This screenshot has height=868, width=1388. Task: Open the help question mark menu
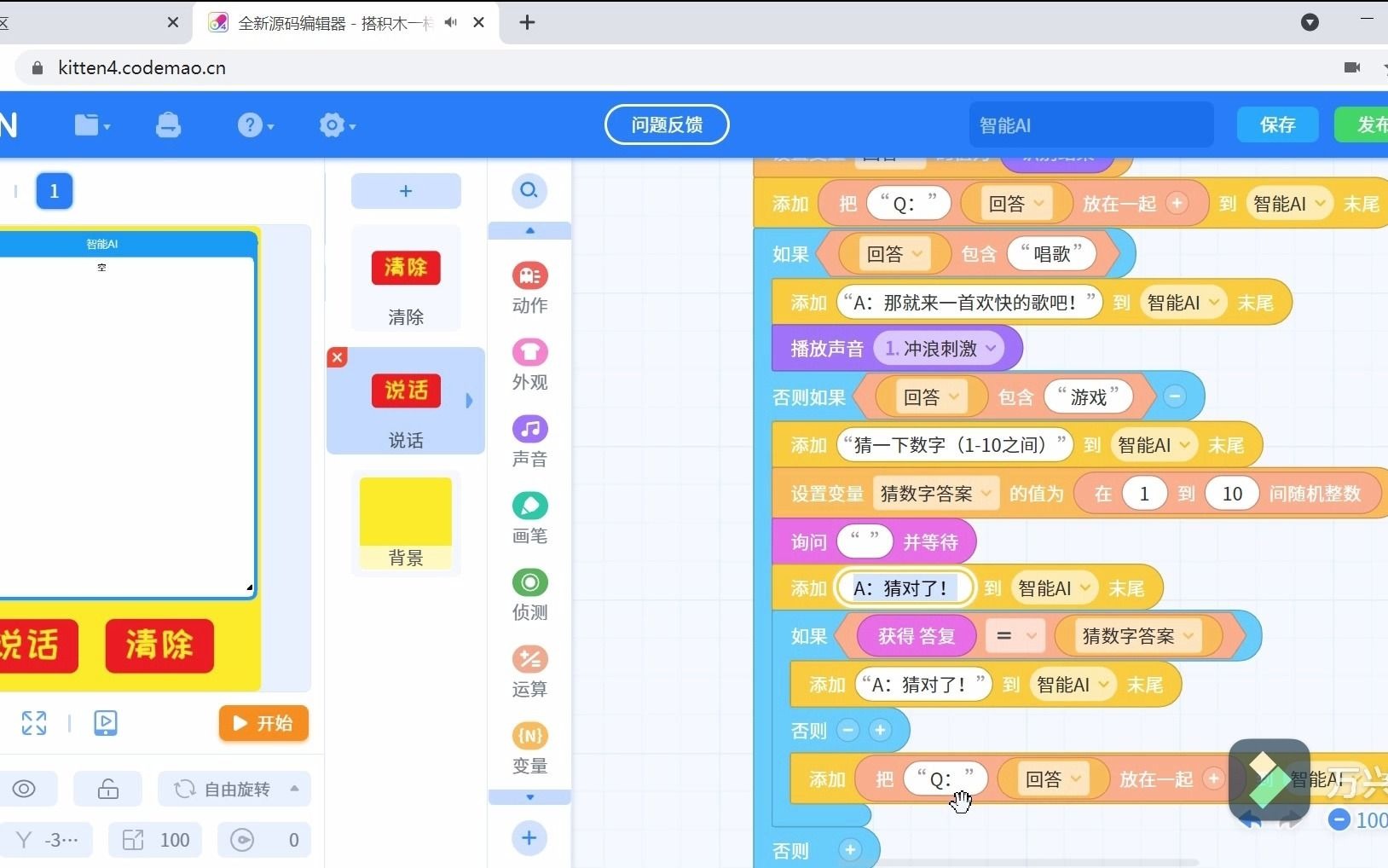coord(255,125)
